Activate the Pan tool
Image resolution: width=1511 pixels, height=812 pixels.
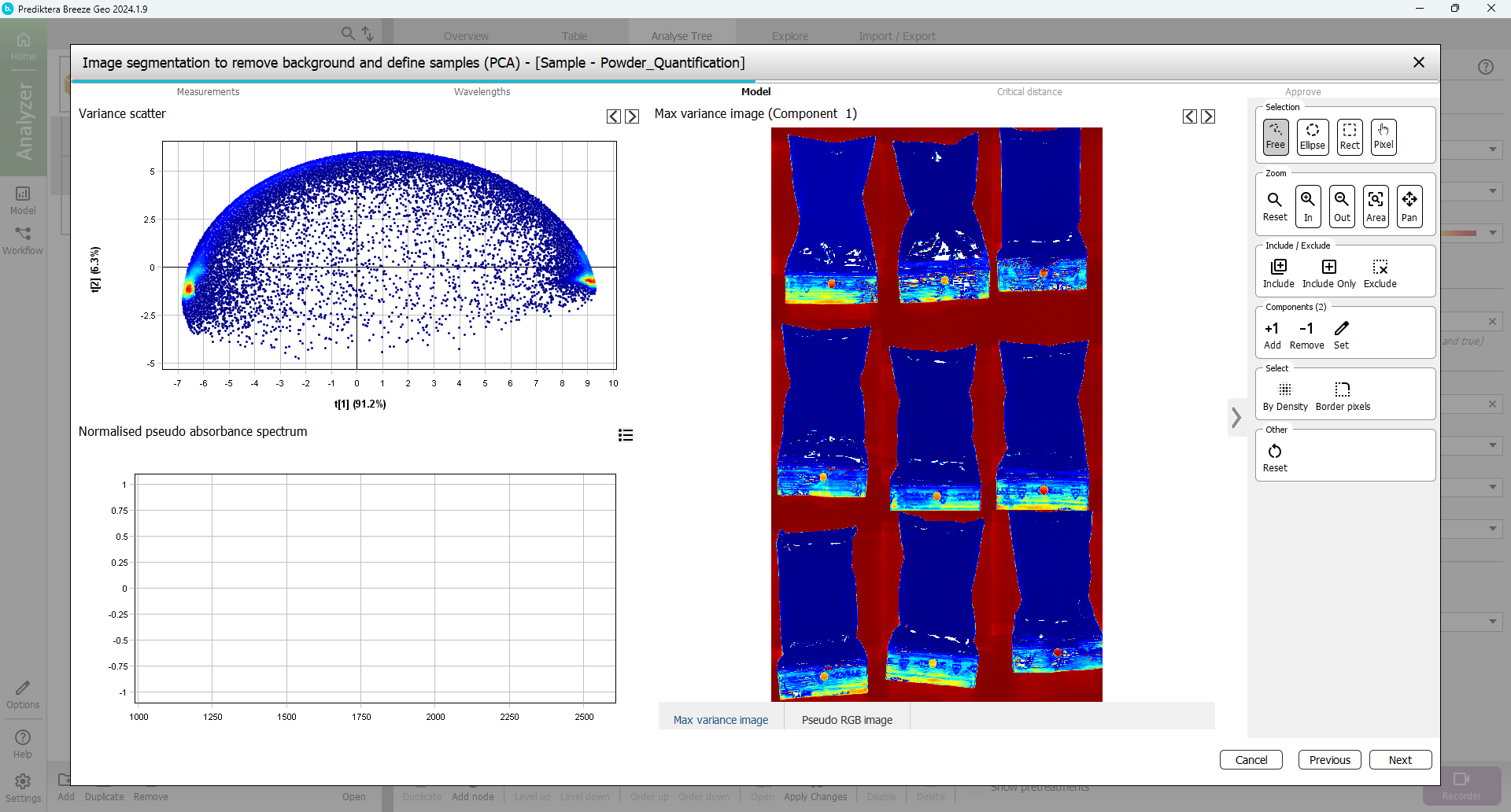1409,206
